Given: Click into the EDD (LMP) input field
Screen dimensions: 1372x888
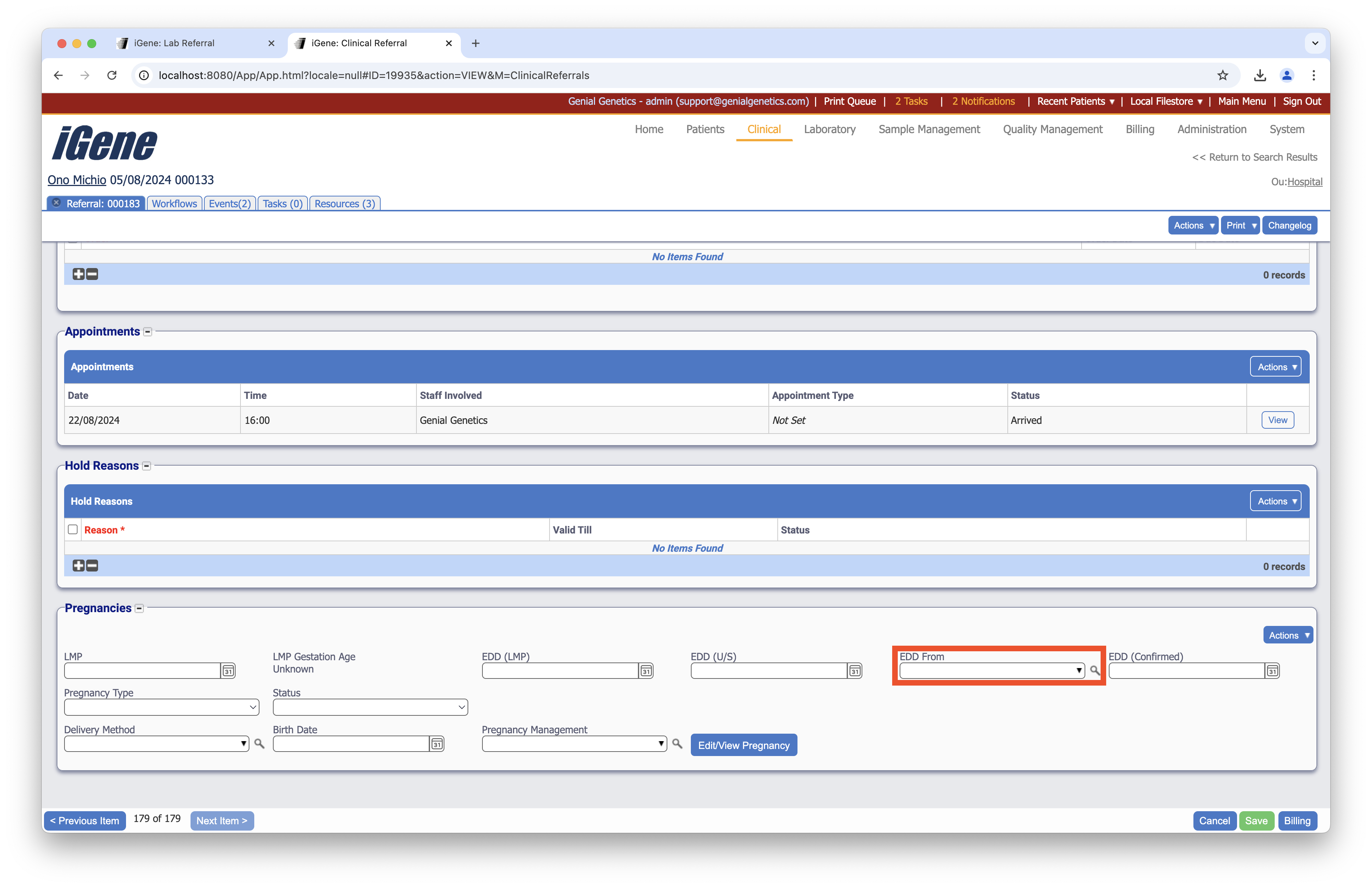Looking at the screenshot, I should click(559, 671).
